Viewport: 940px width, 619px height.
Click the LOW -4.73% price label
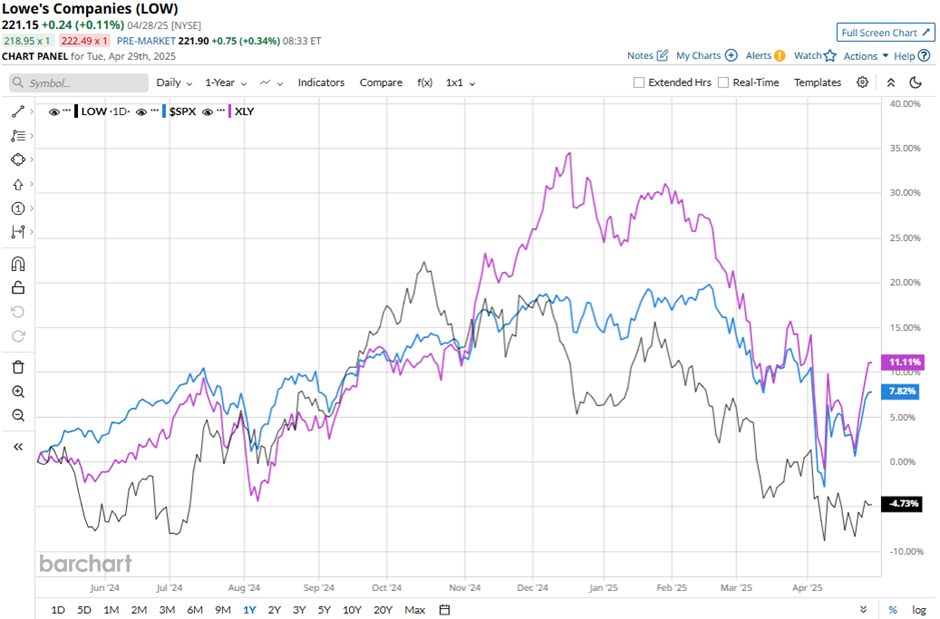pos(902,503)
